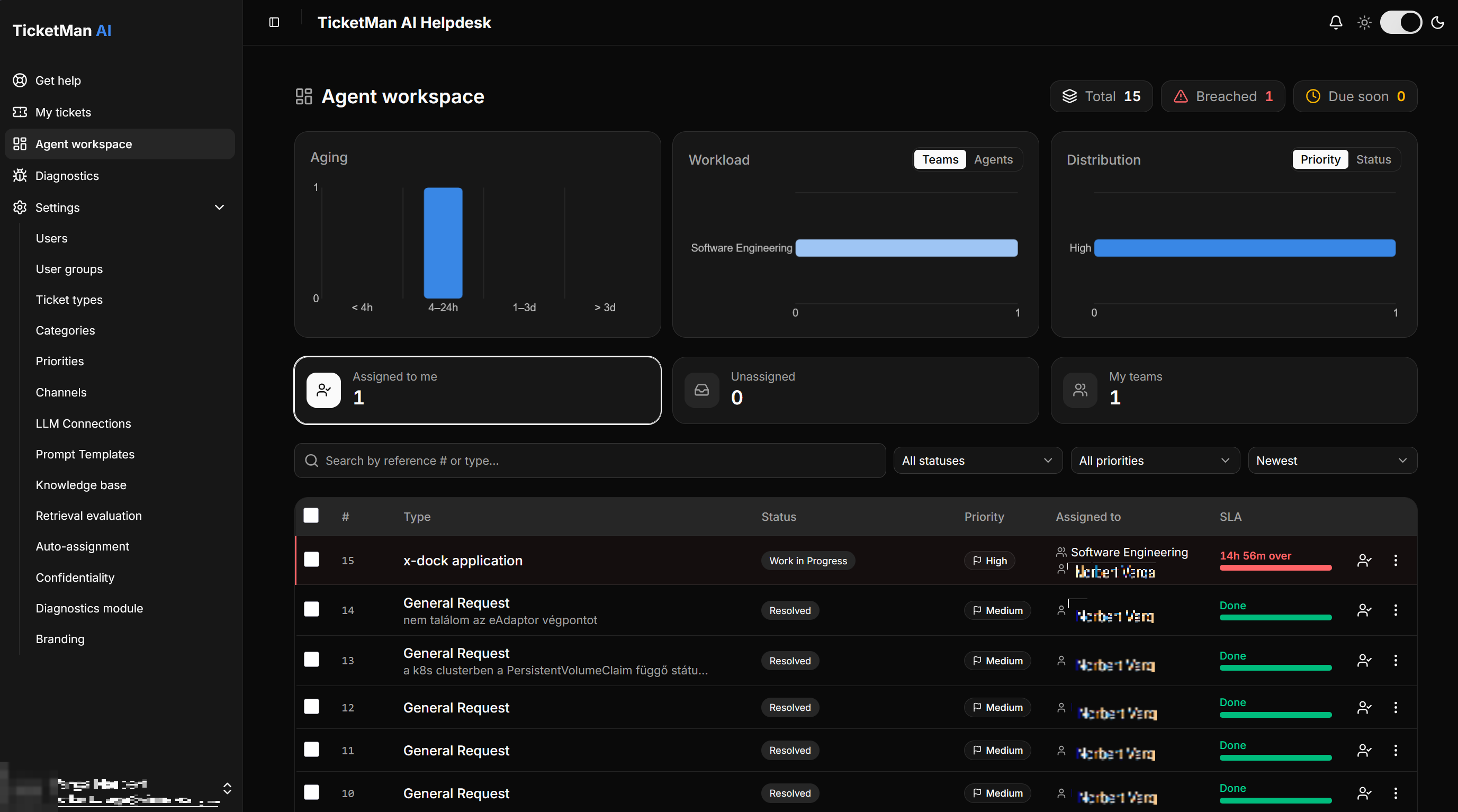The width and height of the screenshot is (1458, 812).
Task: Click the 4–24h bar in Aging chart
Action: click(443, 243)
